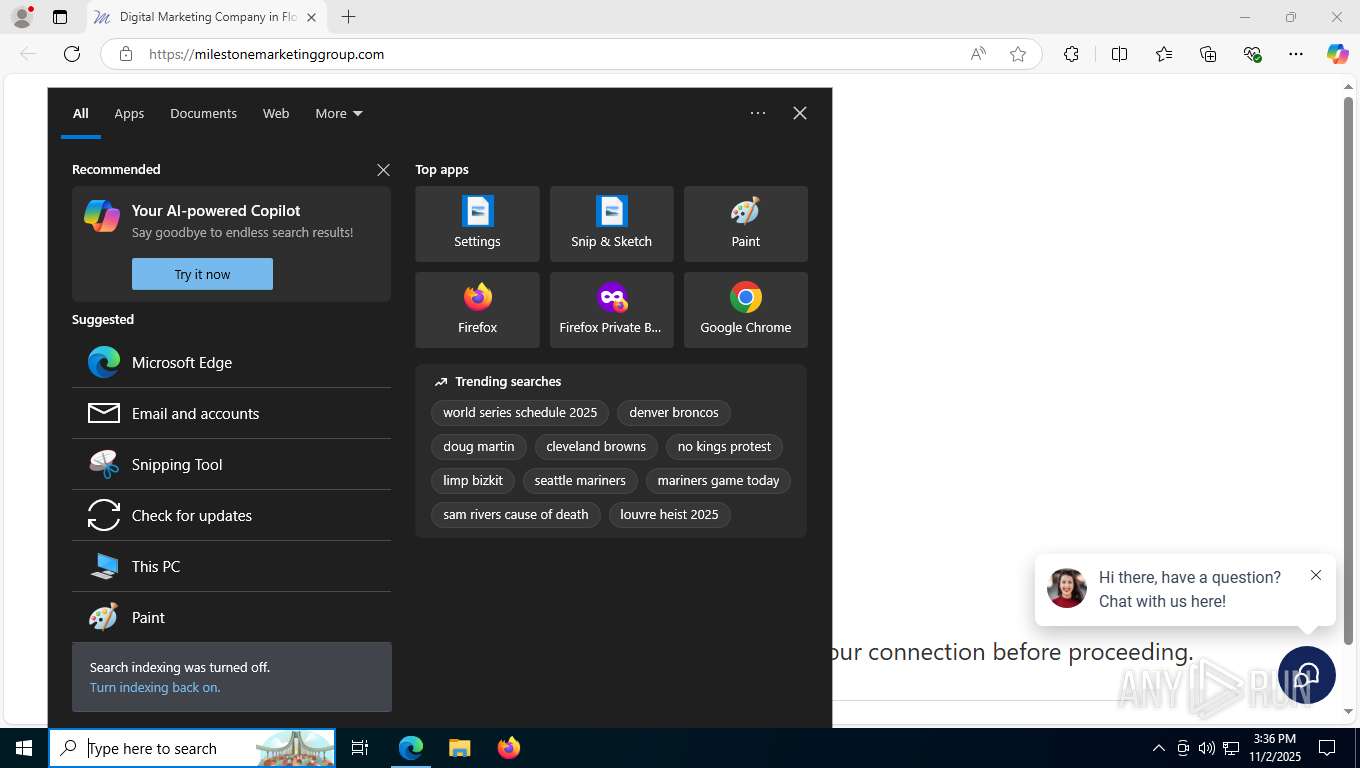
Task: Open the Paint tile in Top apps
Action: (x=745, y=224)
